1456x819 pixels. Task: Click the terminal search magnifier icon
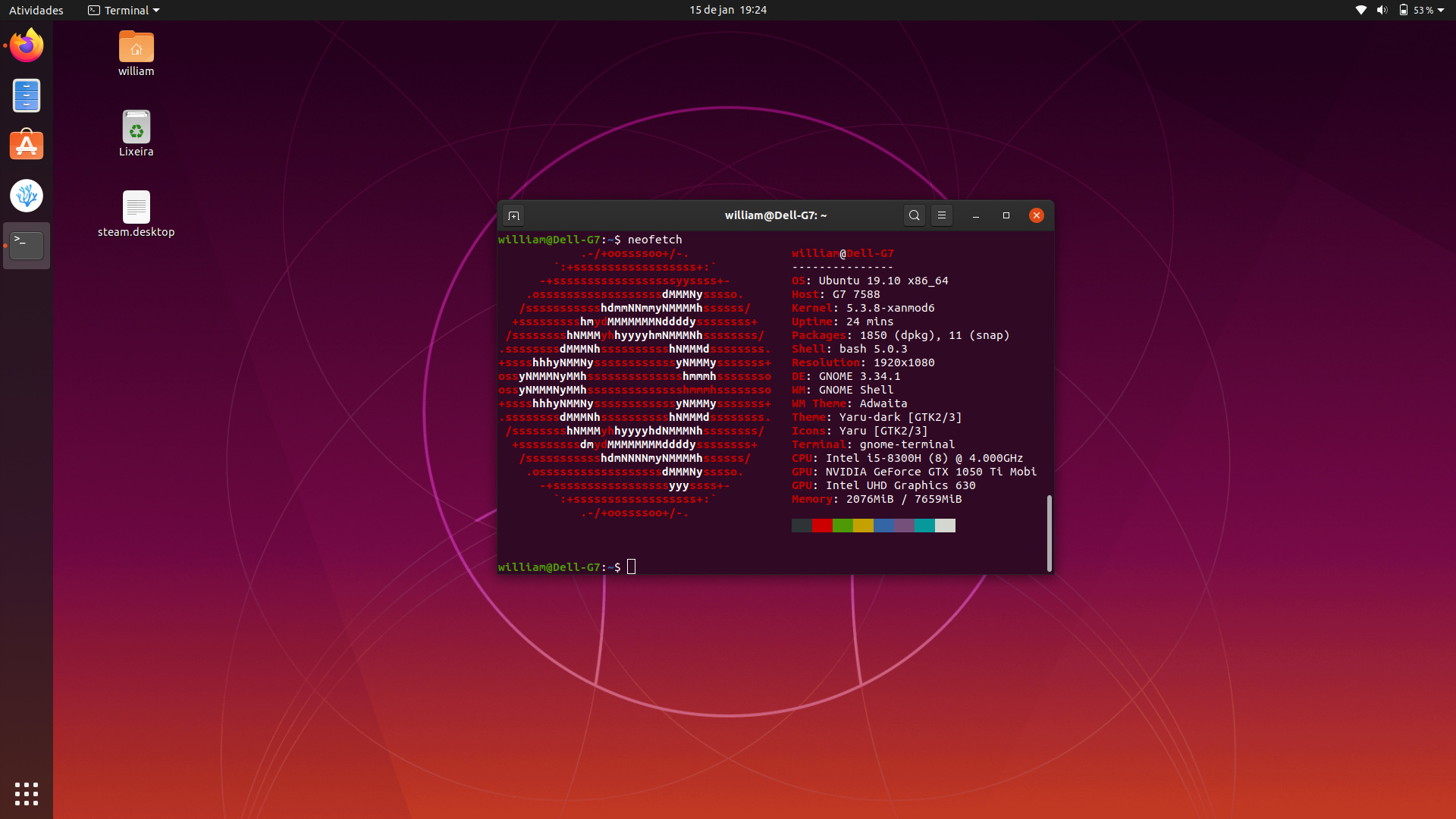click(914, 215)
